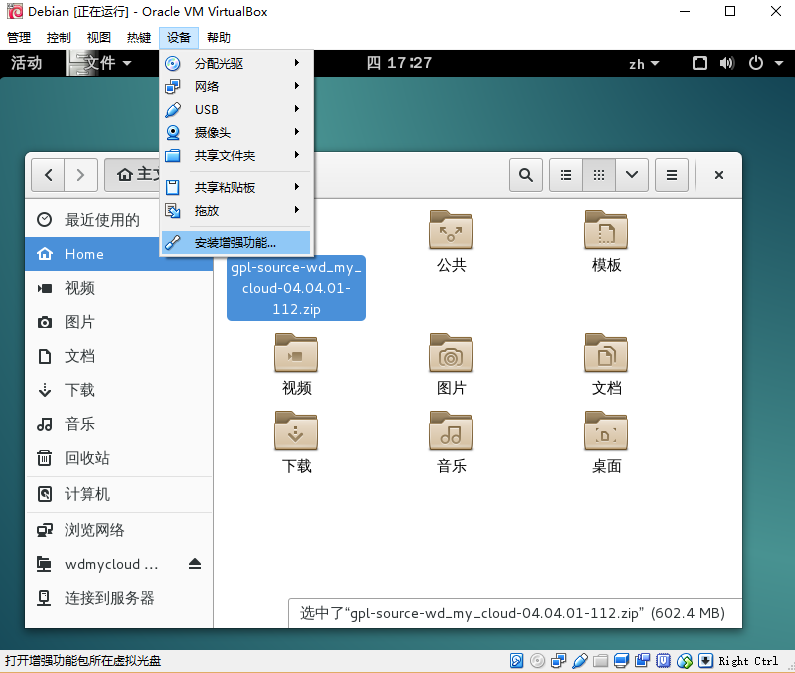This screenshot has width=795, height=673.
Task: Open the 视图 menu
Action: pos(98,38)
